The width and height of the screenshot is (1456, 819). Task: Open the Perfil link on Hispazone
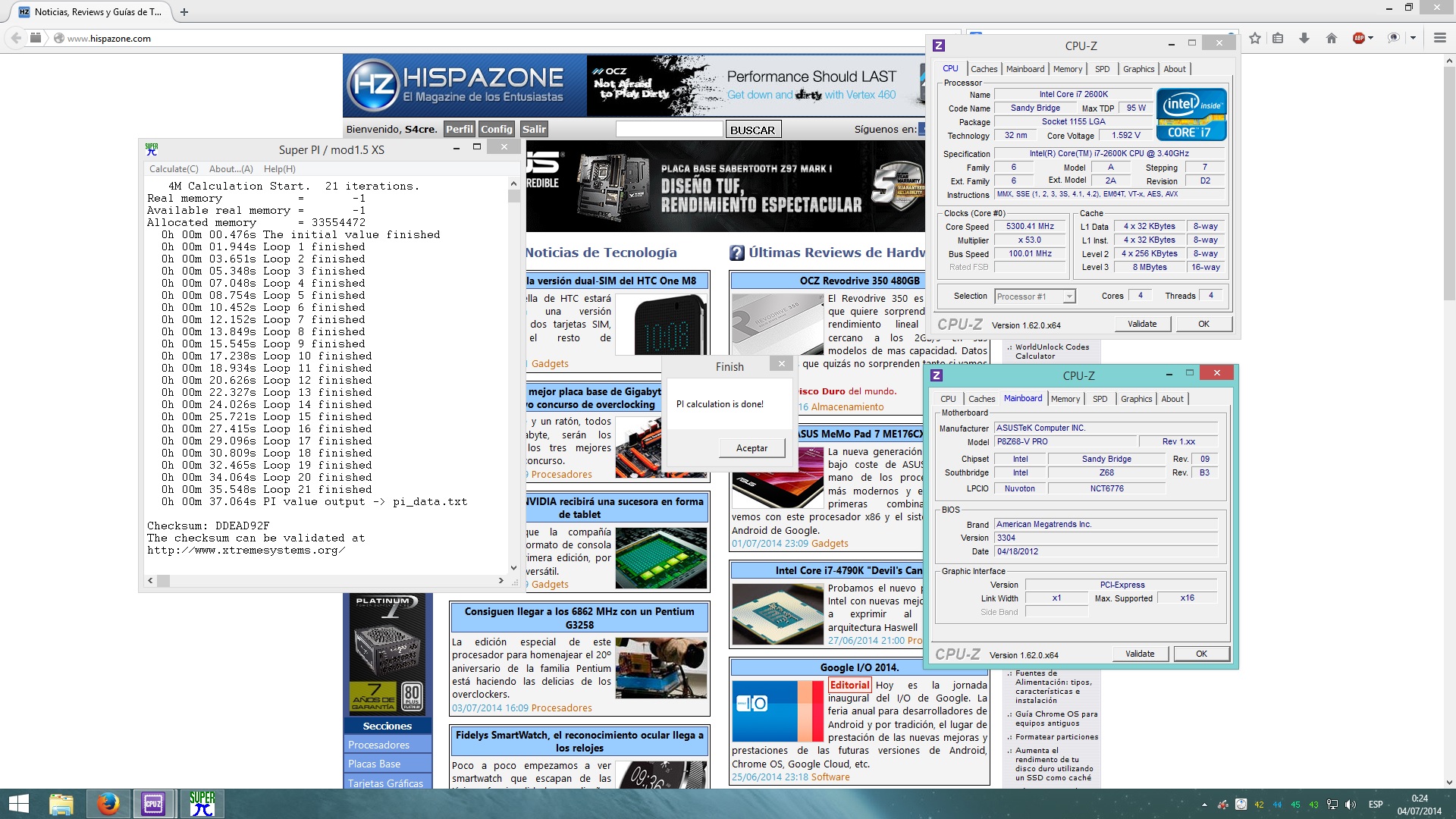coord(459,129)
